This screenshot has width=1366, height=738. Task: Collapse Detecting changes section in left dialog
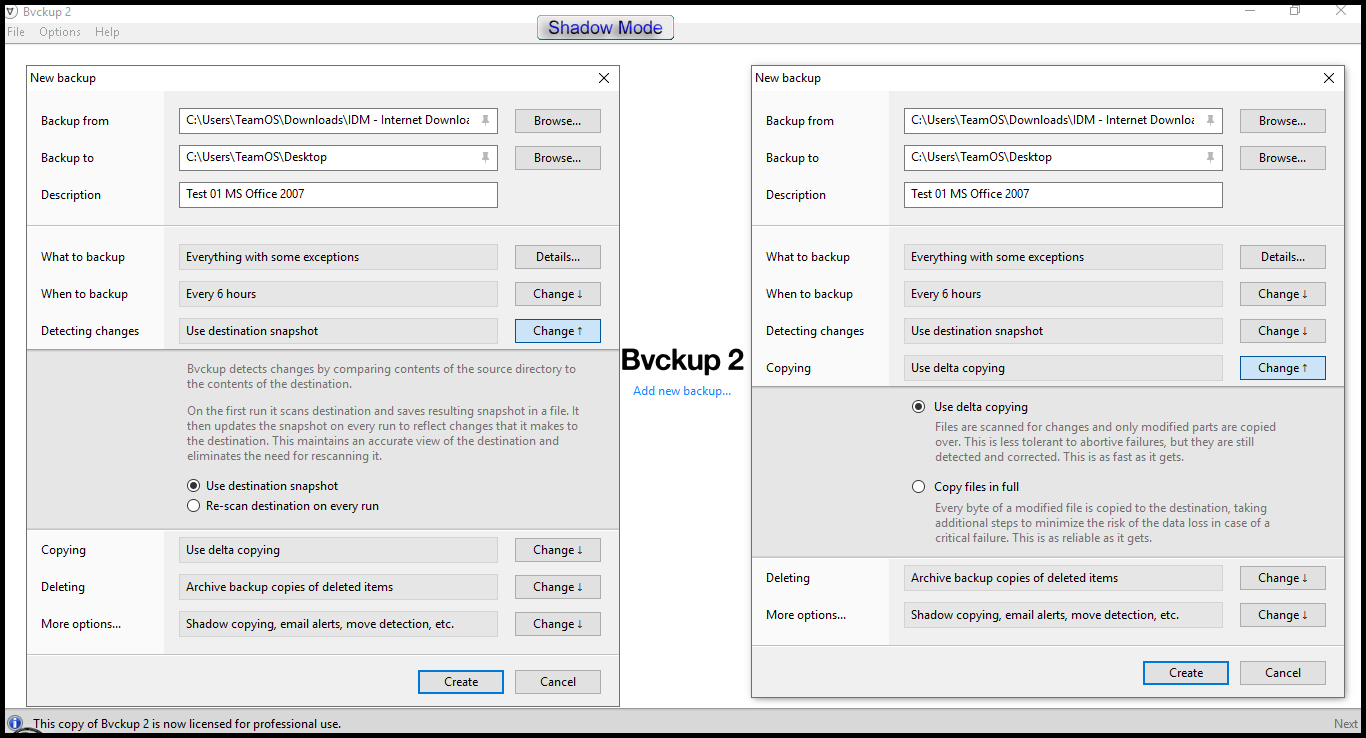[558, 331]
